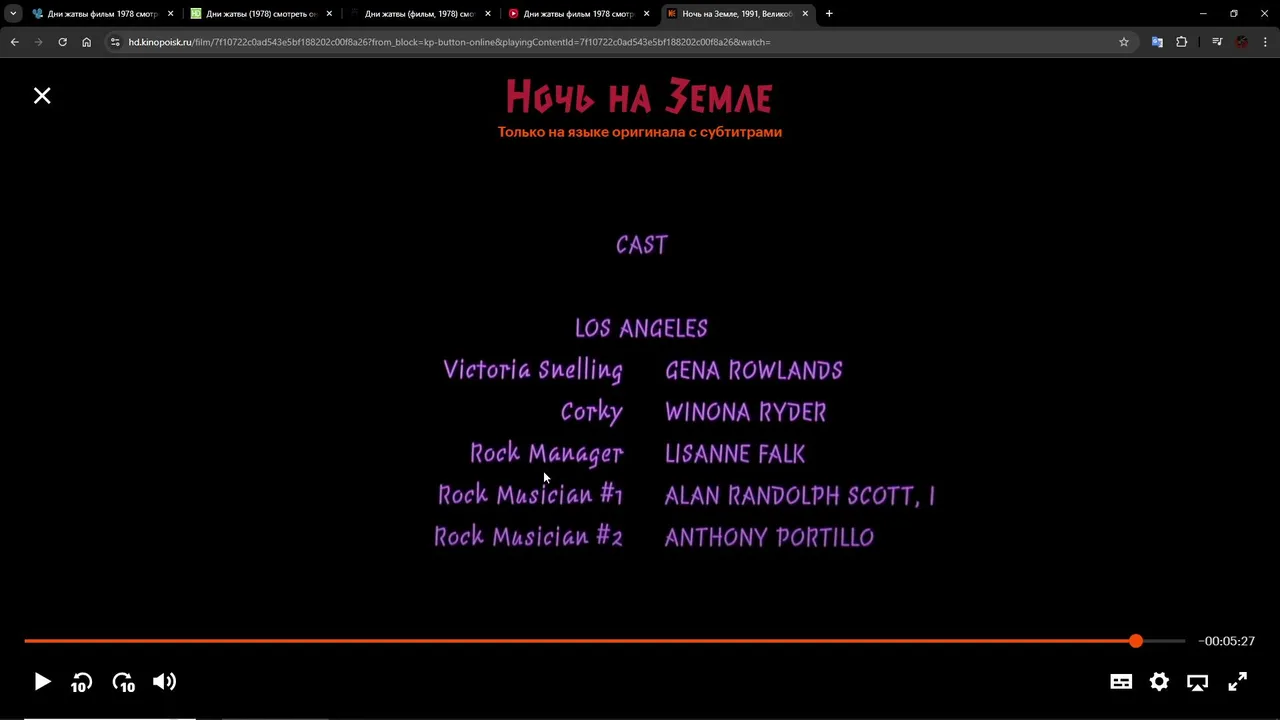The height and width of the screenshot is (720, 1280).
Task: Open the Chrome three-dot menu
Action: 1265,42
